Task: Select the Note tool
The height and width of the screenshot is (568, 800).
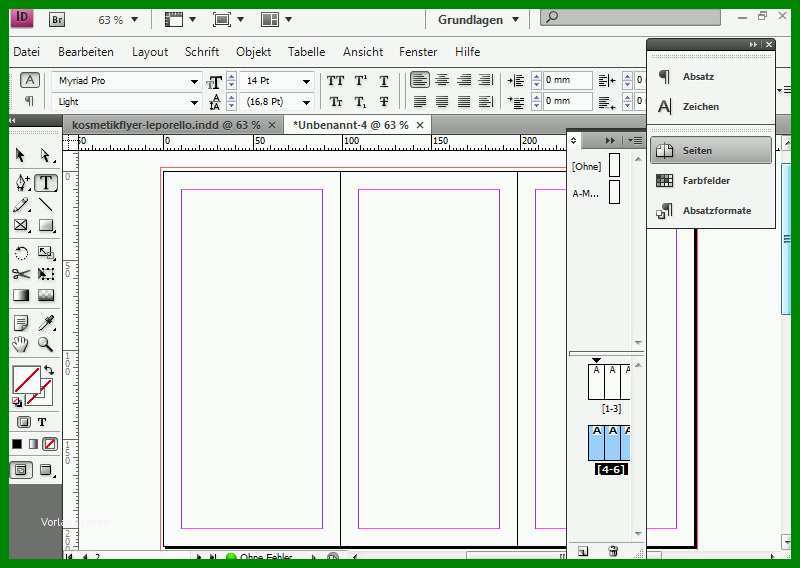Action: (21, 323)
